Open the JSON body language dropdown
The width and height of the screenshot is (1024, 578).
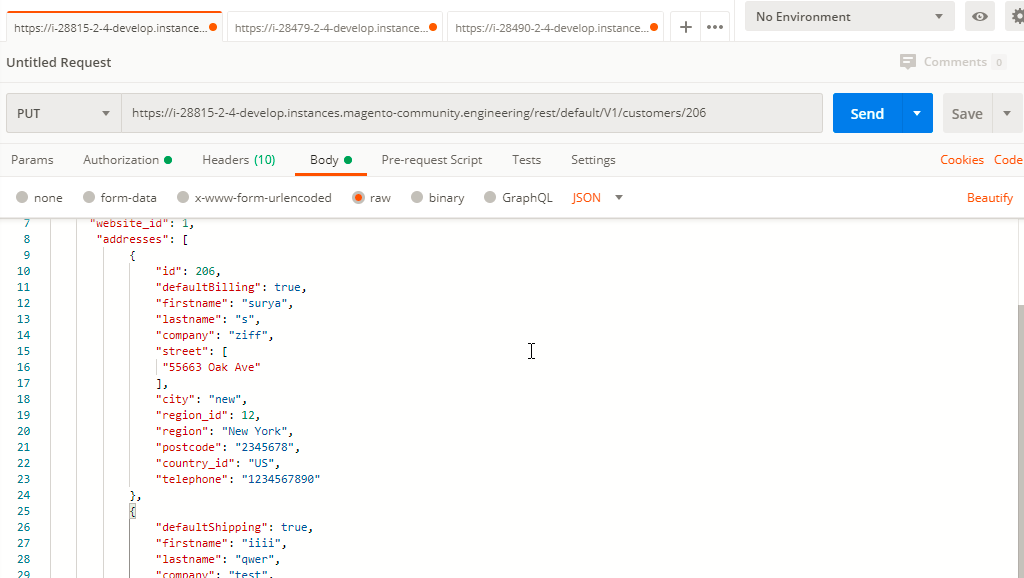[596, 197]
